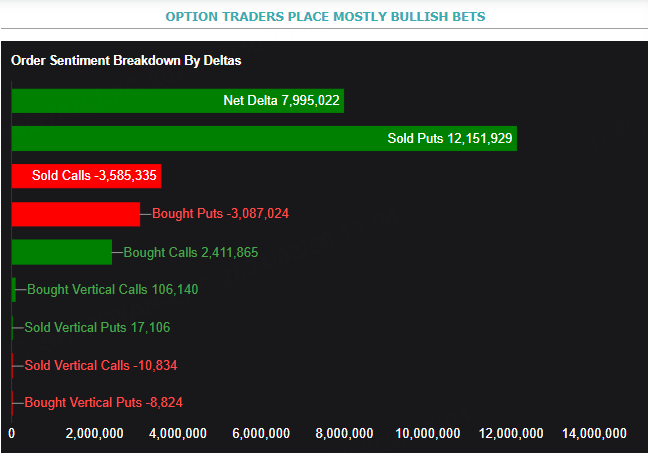Click the Order Sentiment Breakdown By Deltas heading
648x453 pixels.
coord(127,61)
